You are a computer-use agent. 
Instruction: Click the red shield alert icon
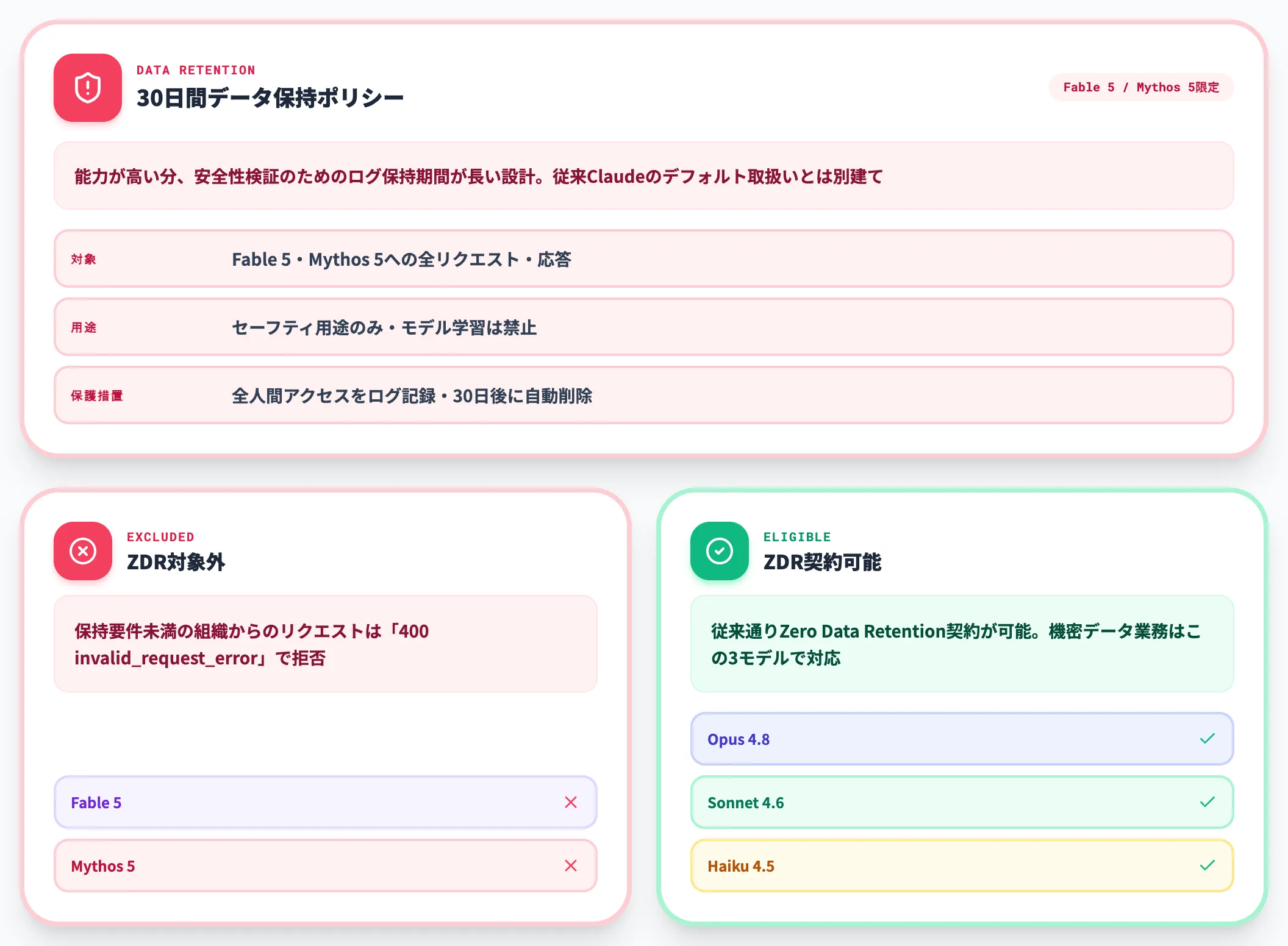88,88
